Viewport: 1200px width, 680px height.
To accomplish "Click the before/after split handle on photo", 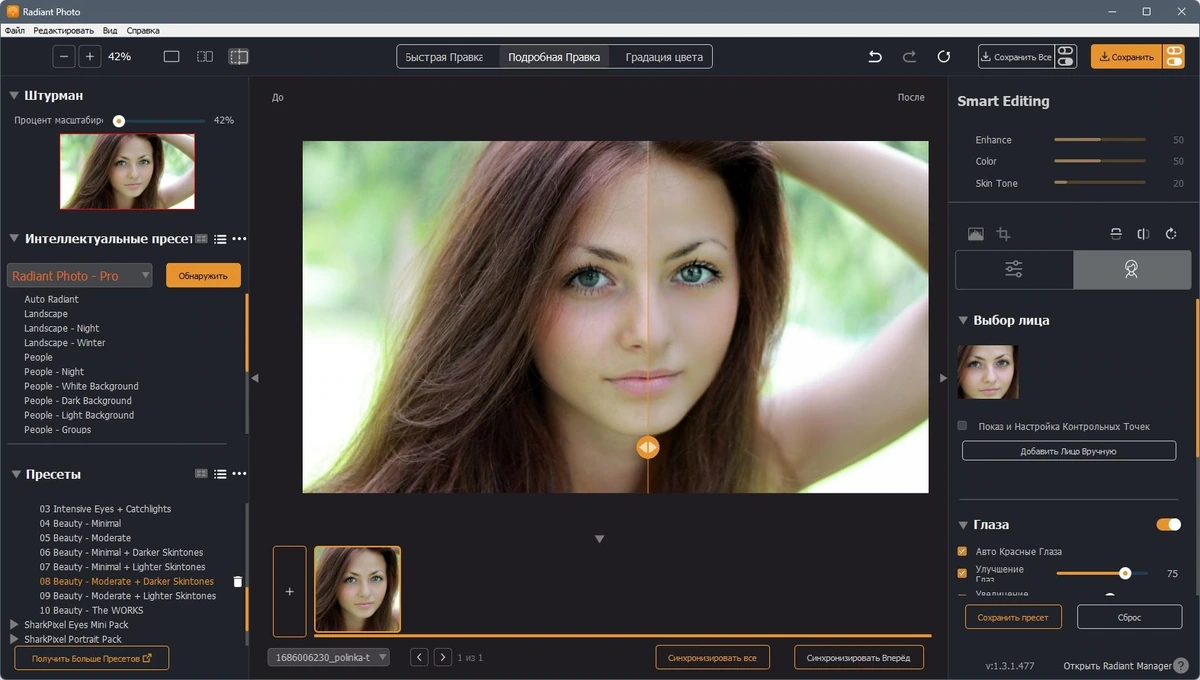I will pos(648,447).
